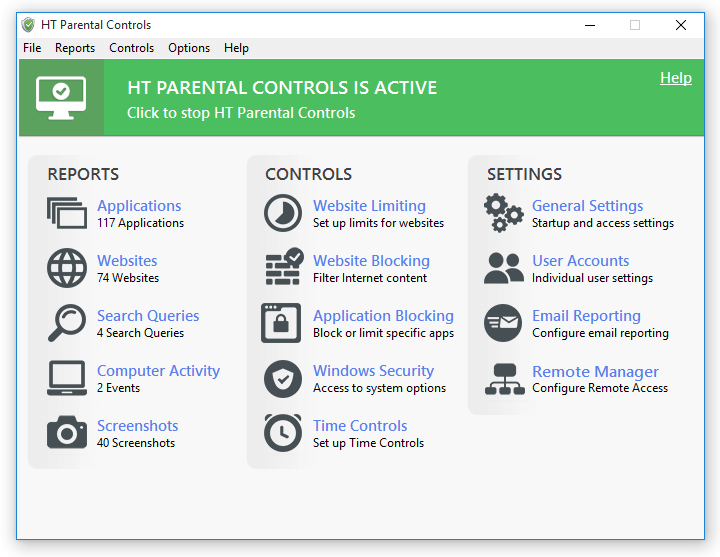Image resolution: width=720 pixels, height=557 pixels.
Task: Open Remote Manager settings link
Action: click(595, 371)
